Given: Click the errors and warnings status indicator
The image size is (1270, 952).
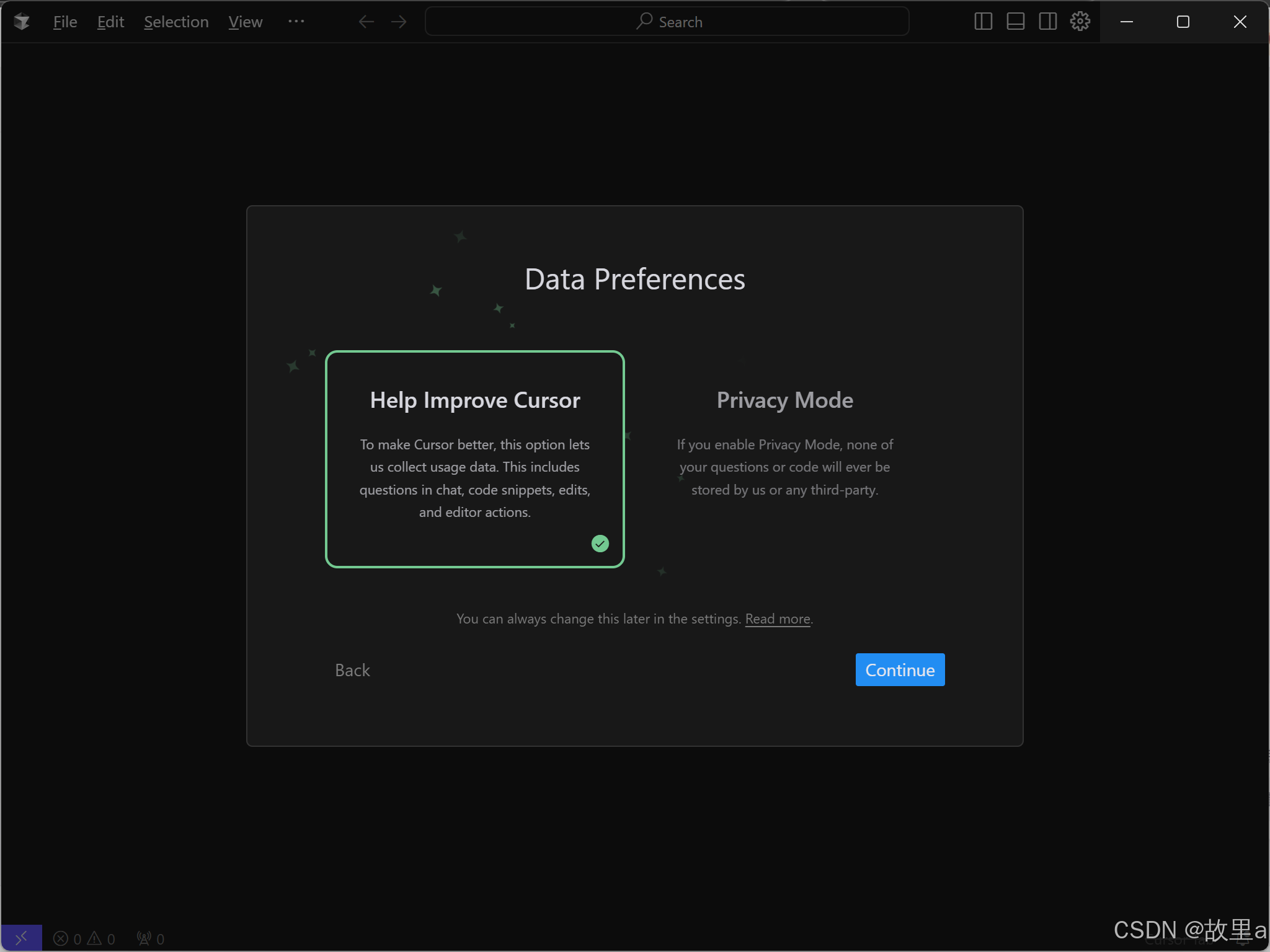Looking at the screenshot, I should [x=84, y=938].
